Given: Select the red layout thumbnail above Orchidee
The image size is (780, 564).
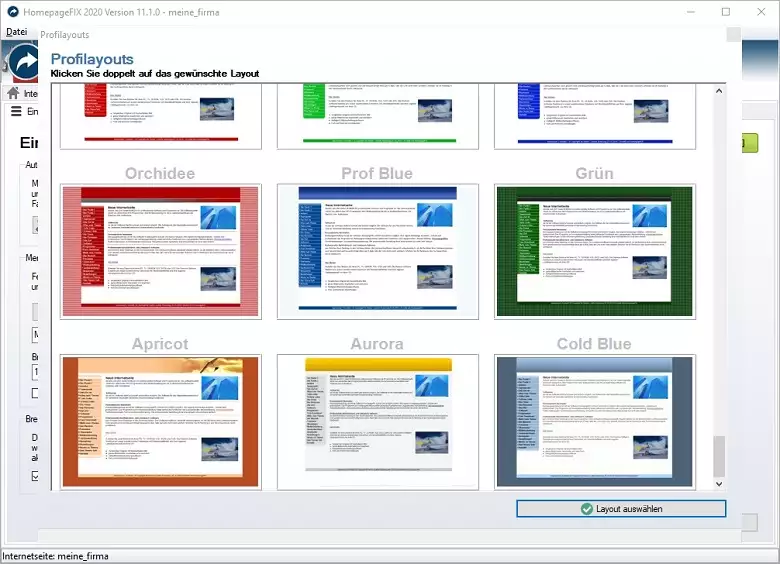Looking at the screenshot, I should click(161, 116).
